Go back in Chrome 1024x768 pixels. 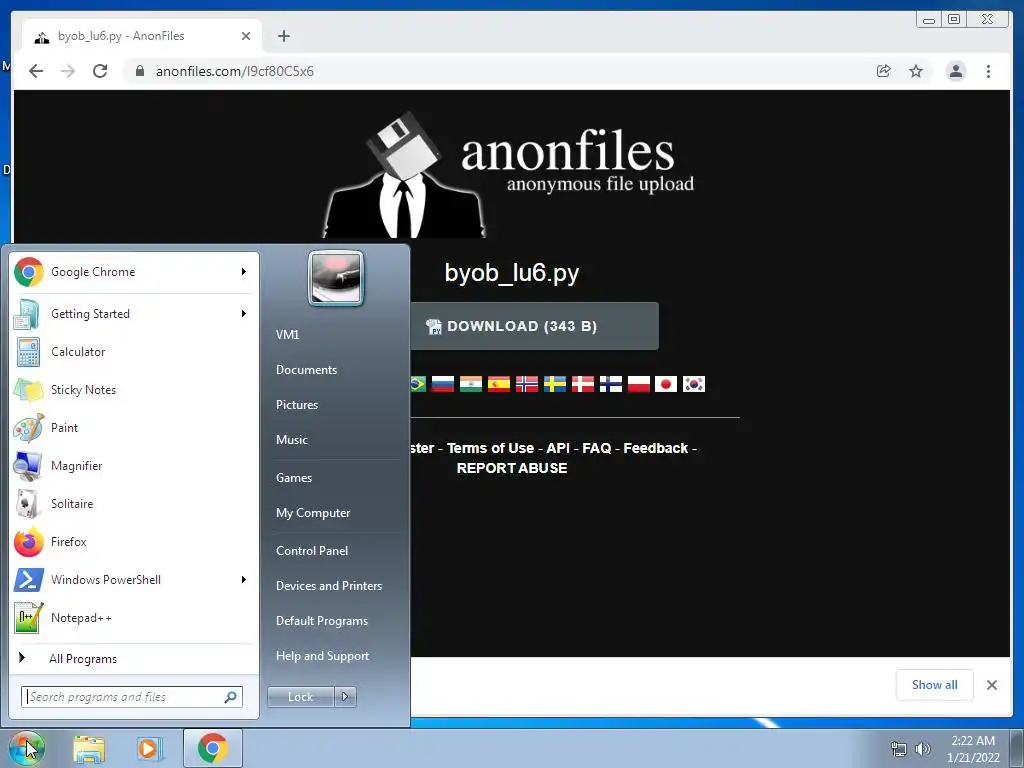pyautogui.click(x=36, y=71)
